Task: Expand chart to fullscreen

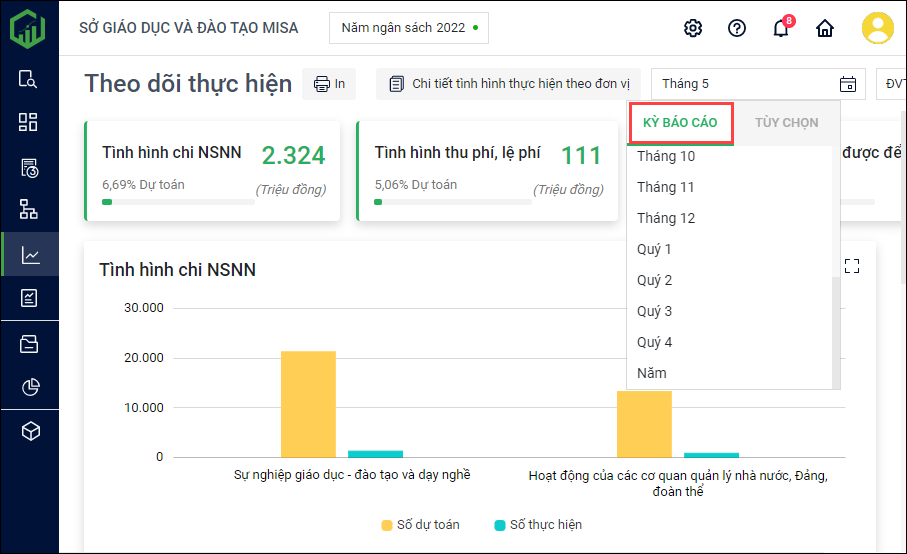Action: 852,266
